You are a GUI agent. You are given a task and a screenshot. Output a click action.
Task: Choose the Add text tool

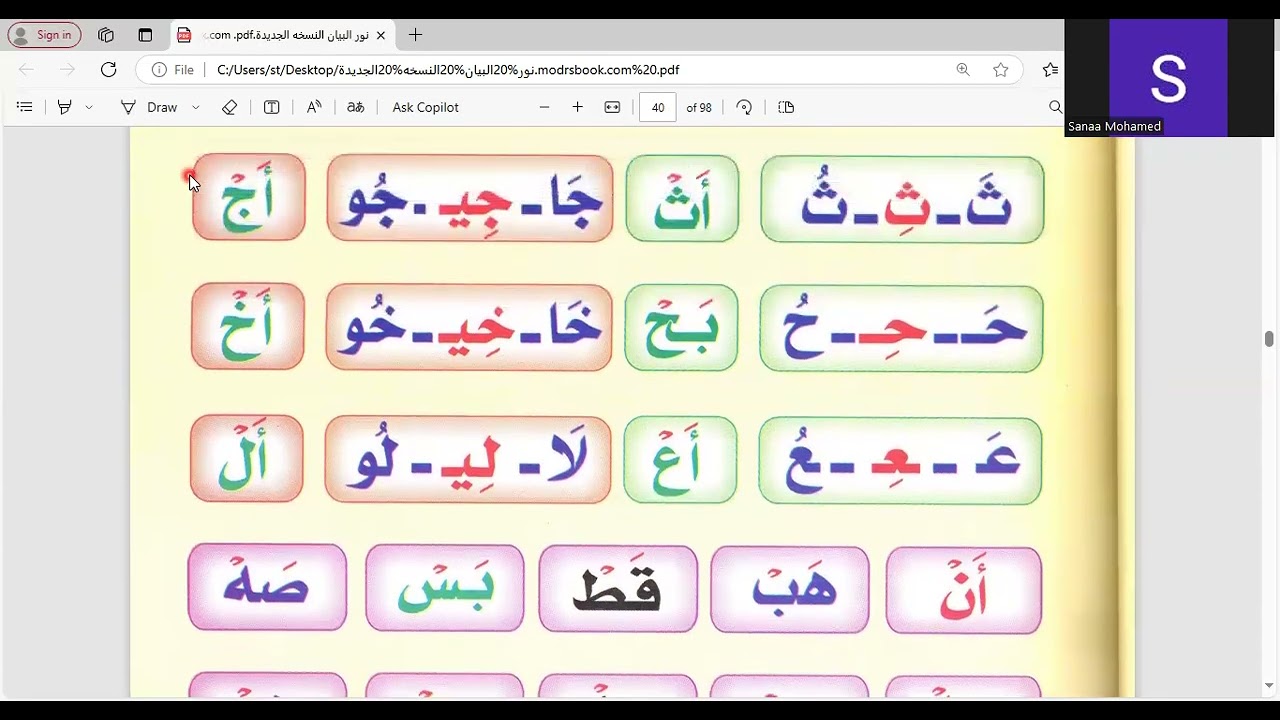[x=271, y=107]
